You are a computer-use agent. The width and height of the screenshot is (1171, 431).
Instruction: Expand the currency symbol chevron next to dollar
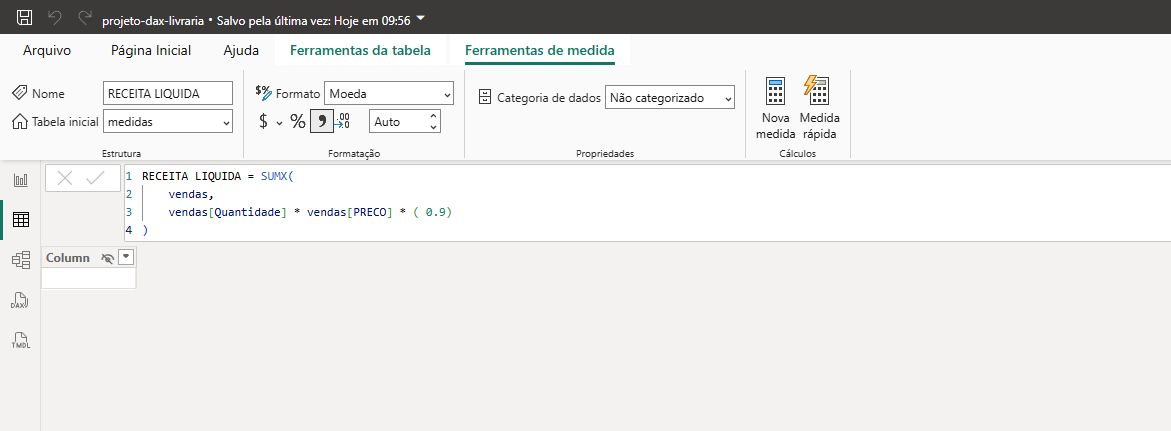click(x=279, y=122)
